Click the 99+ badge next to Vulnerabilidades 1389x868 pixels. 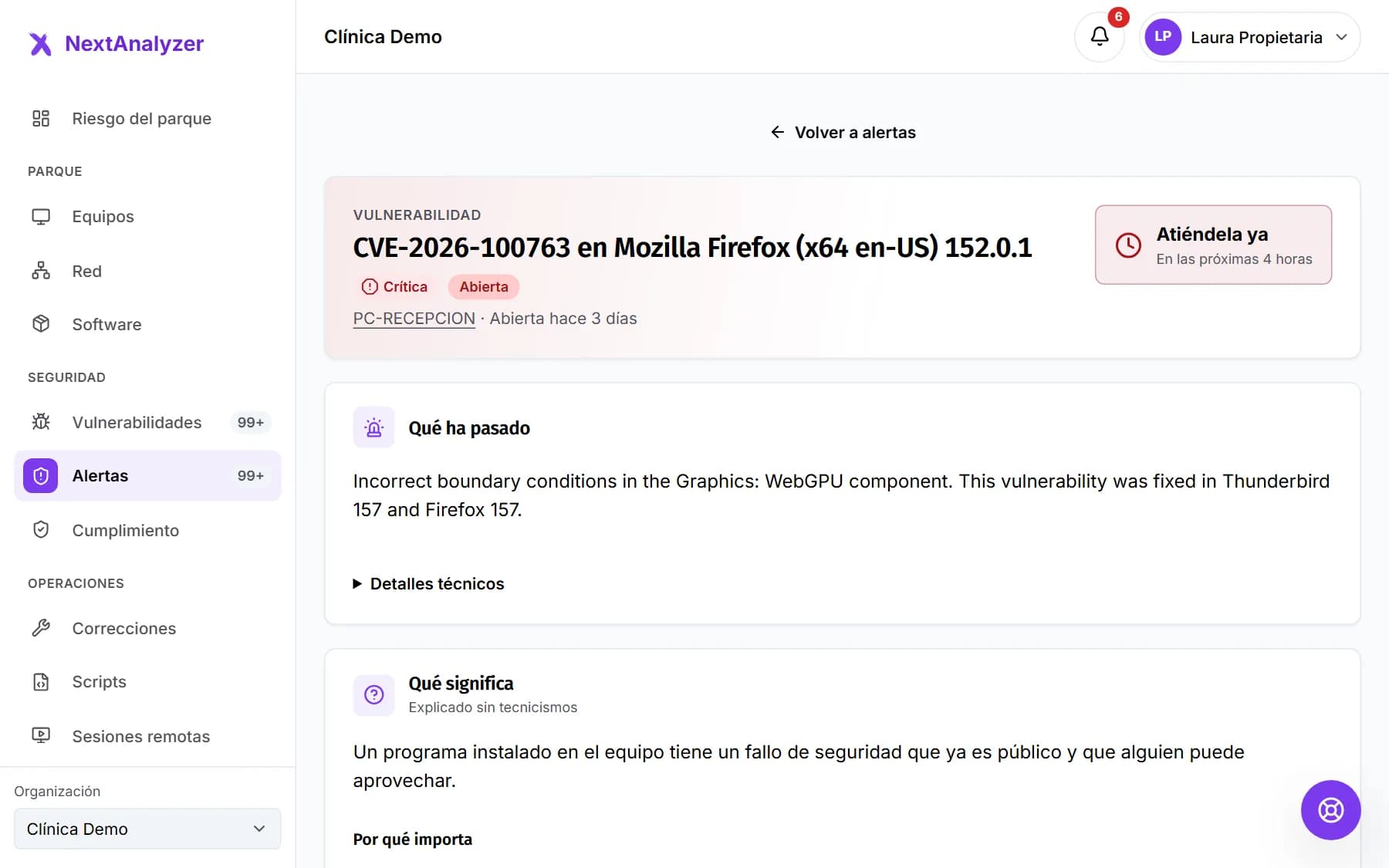(251, 422)
